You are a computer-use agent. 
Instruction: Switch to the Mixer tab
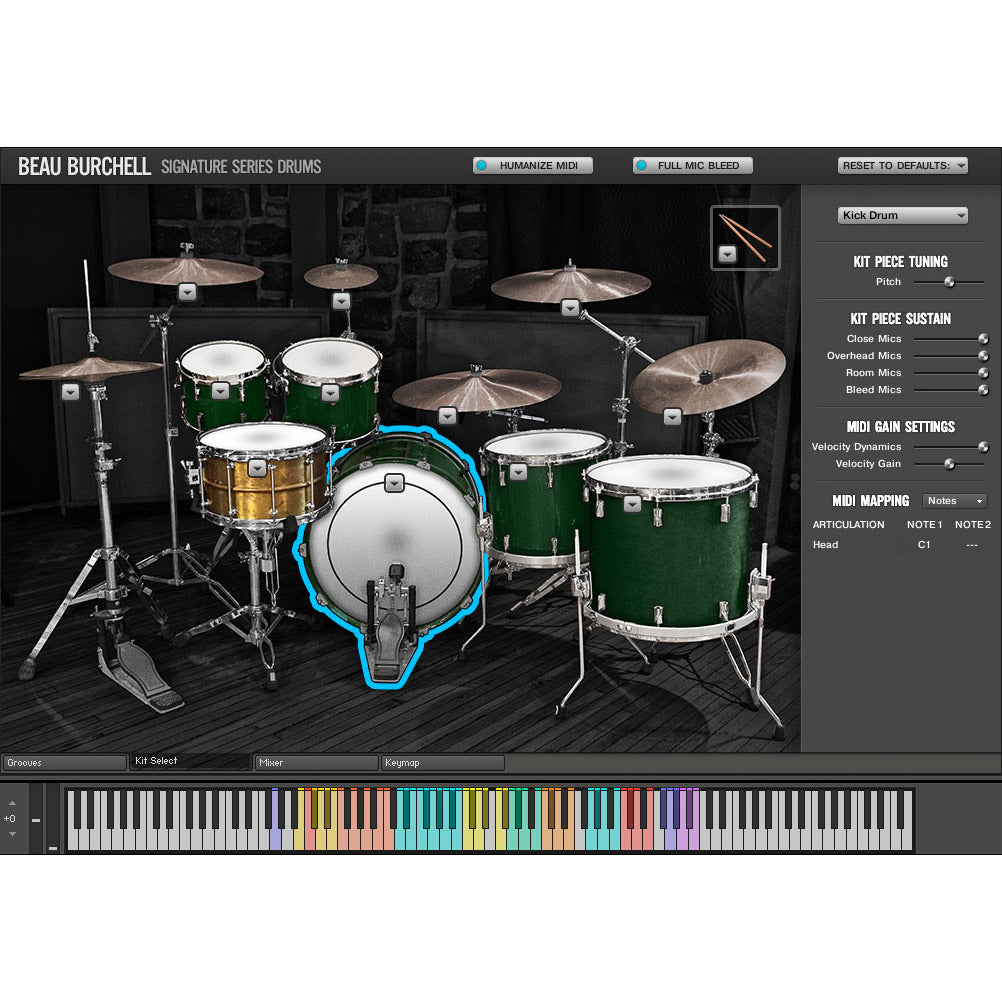(314, 762)
